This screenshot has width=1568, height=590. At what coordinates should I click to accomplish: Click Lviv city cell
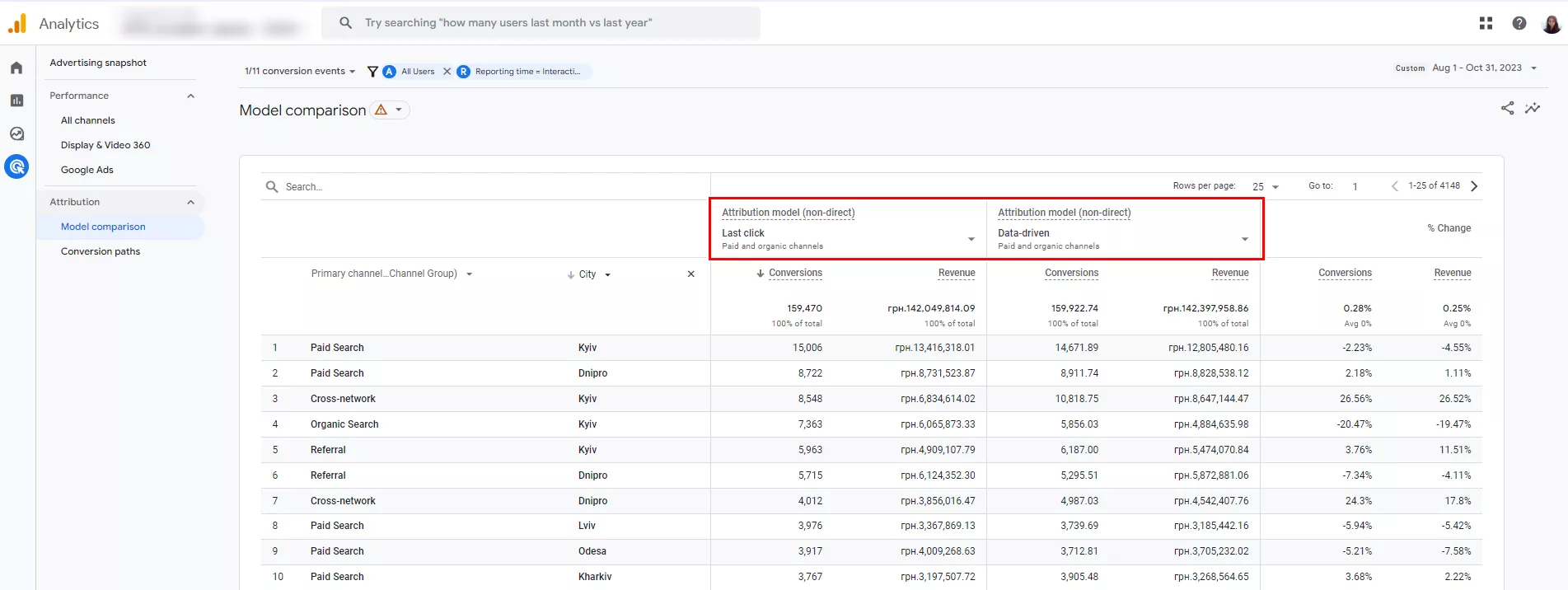click(x=587, y=526)
